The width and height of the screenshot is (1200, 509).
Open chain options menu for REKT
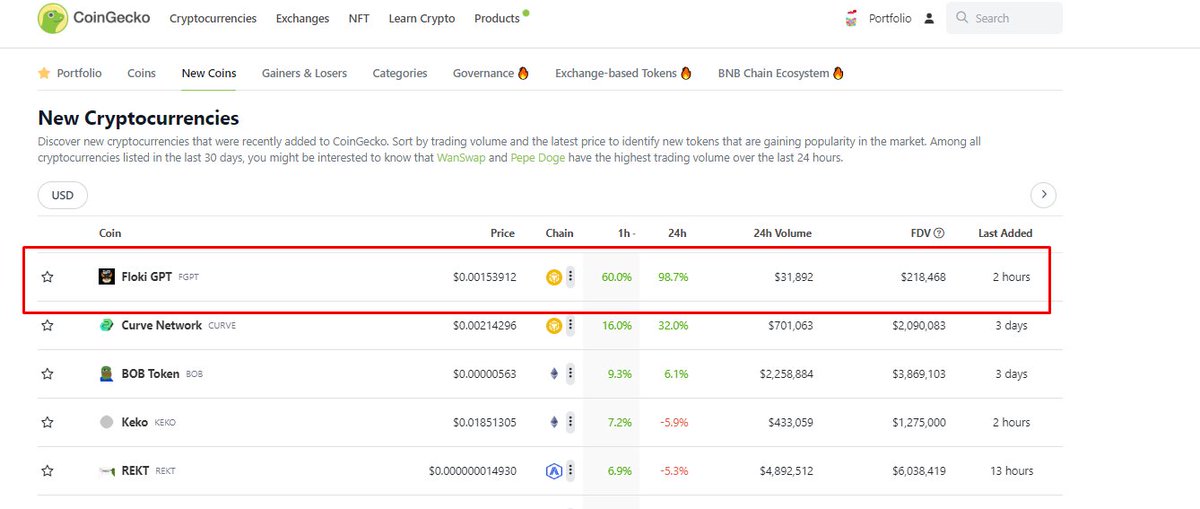571,470
